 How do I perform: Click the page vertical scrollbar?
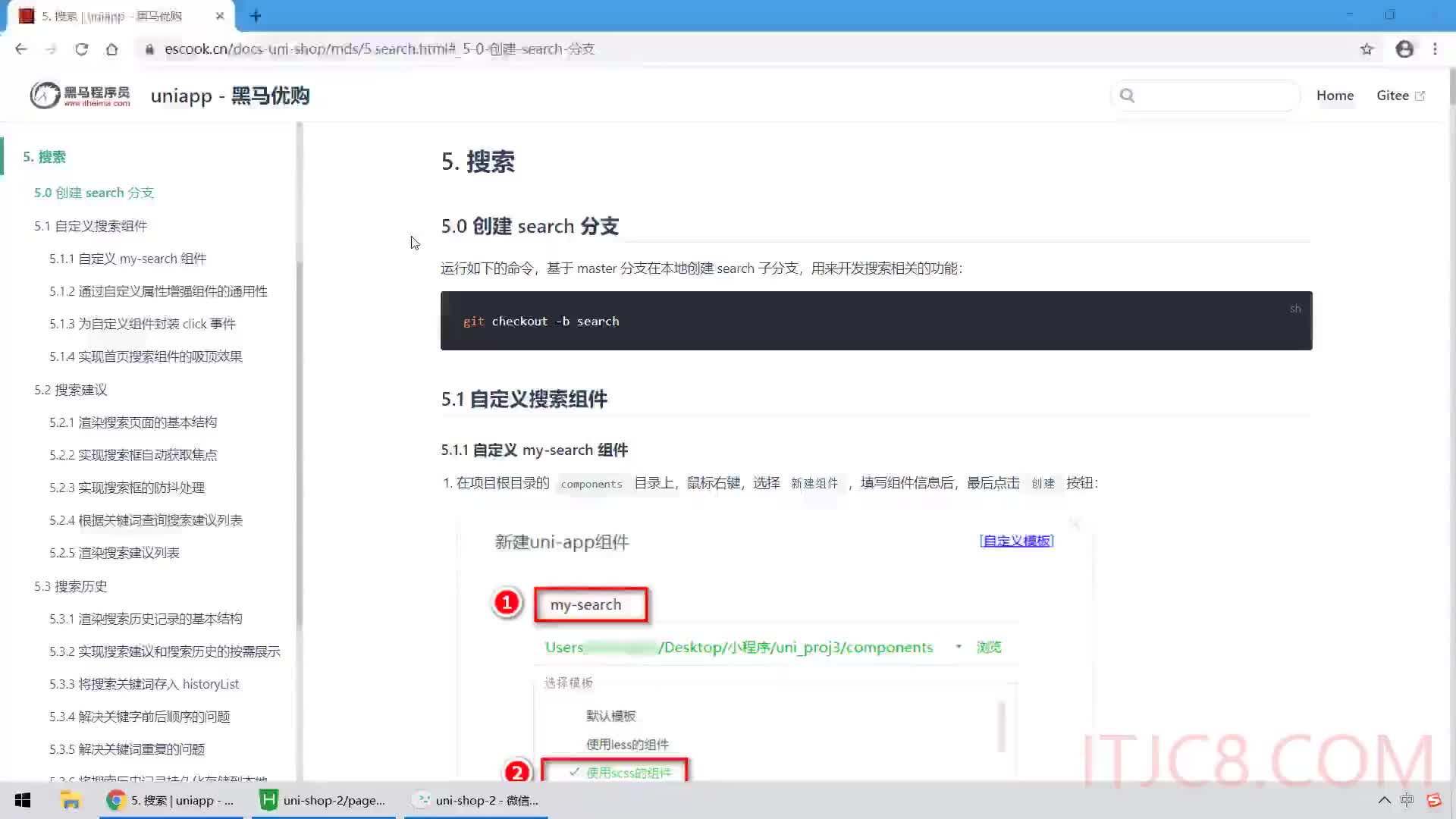[x=1451, y=87]
